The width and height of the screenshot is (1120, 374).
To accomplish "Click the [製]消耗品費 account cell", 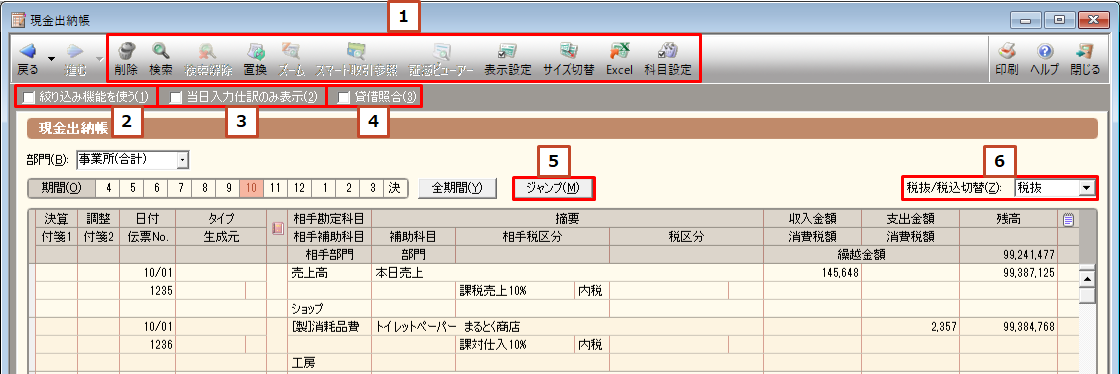I will 329,327.
